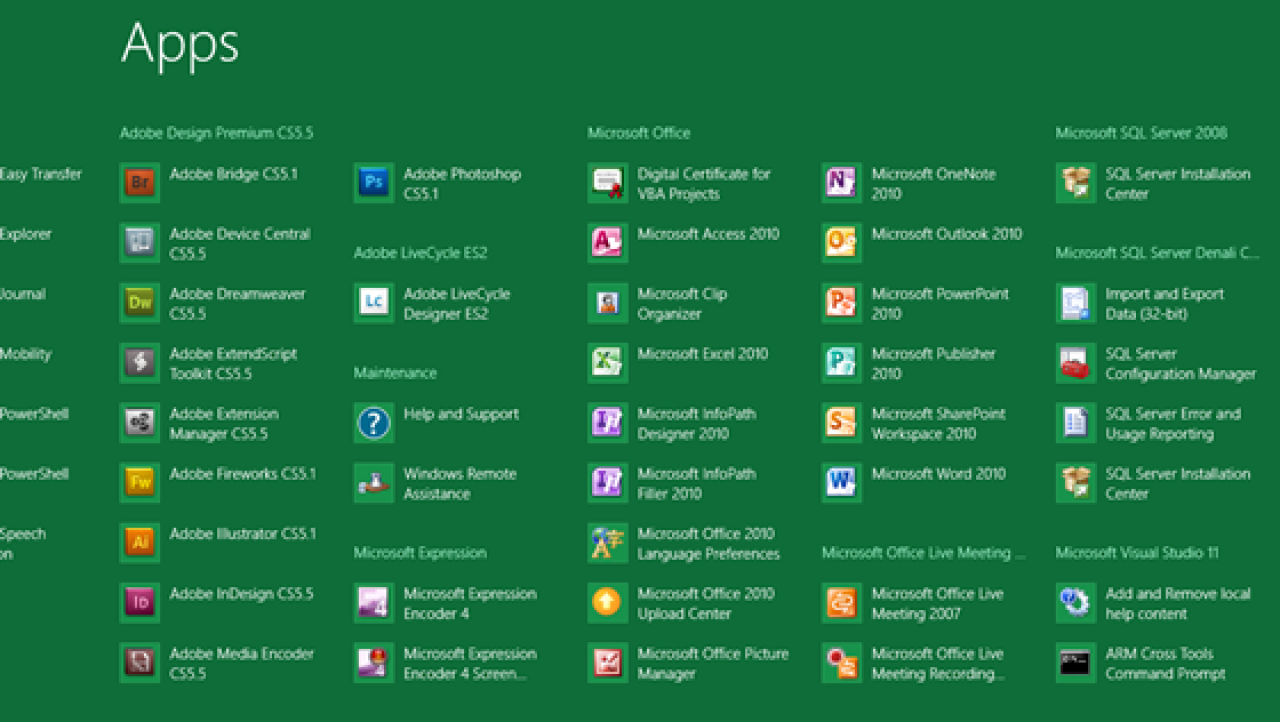Click the Microsoft Expression group header
This screenshot has height=722, width=1280.
click(420, 553)
